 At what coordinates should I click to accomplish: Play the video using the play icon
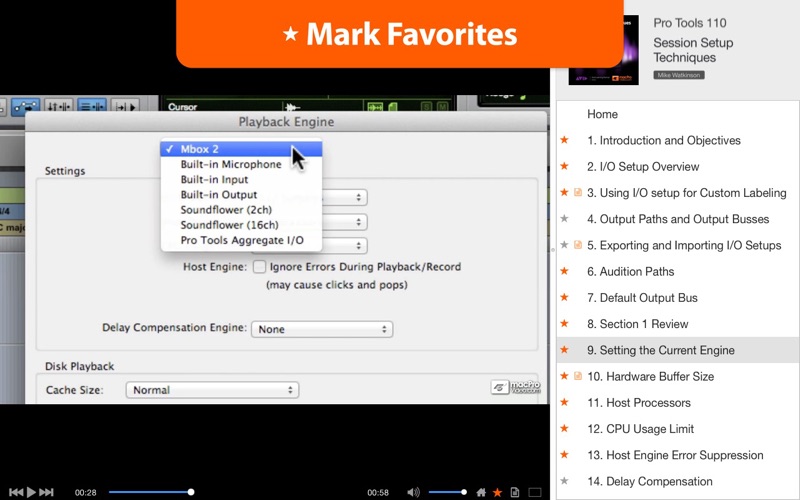click(x=31, y=492)
